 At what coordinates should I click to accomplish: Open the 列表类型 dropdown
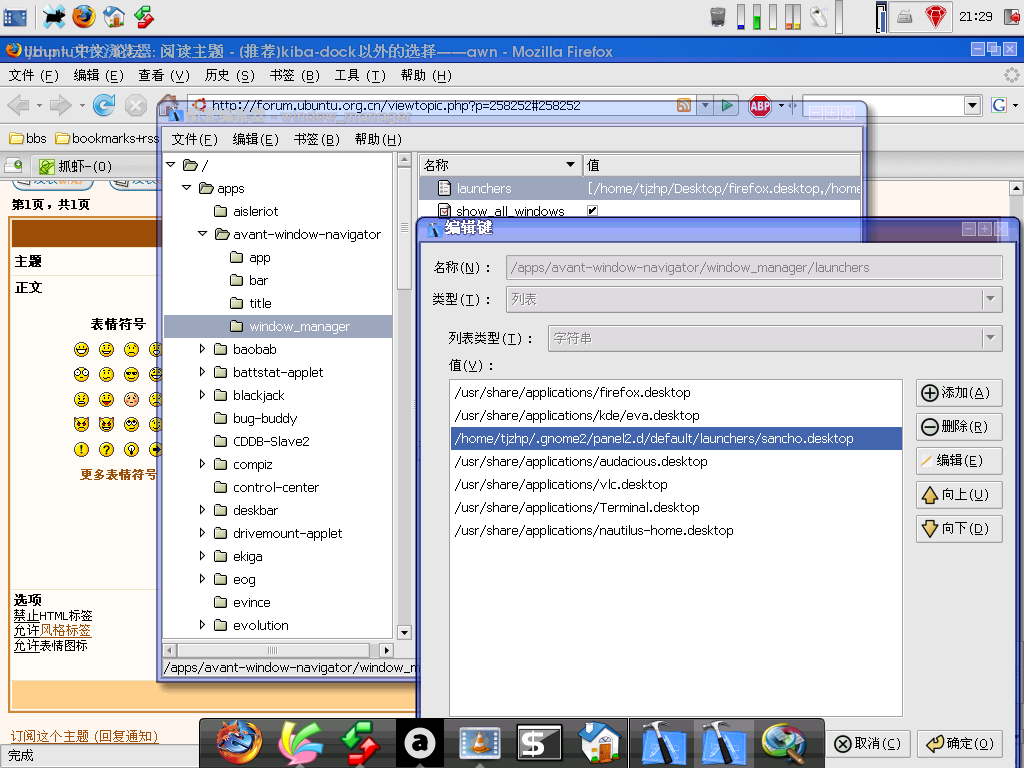(x=991, y=338)
